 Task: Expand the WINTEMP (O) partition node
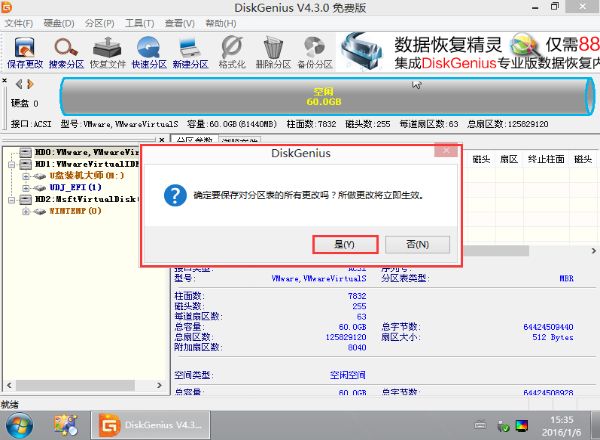[26, 211]
